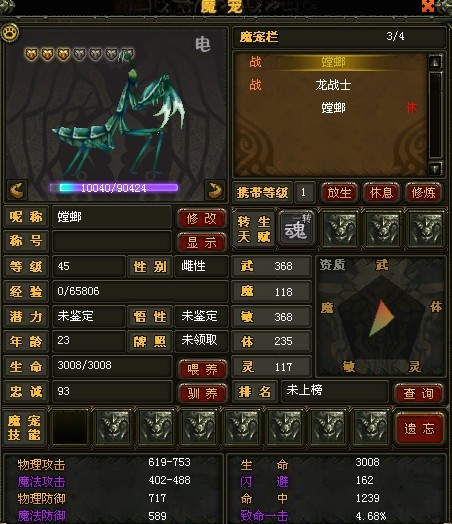
Task: Select the last reincarnation talent slot
Action: coord(427,229)
